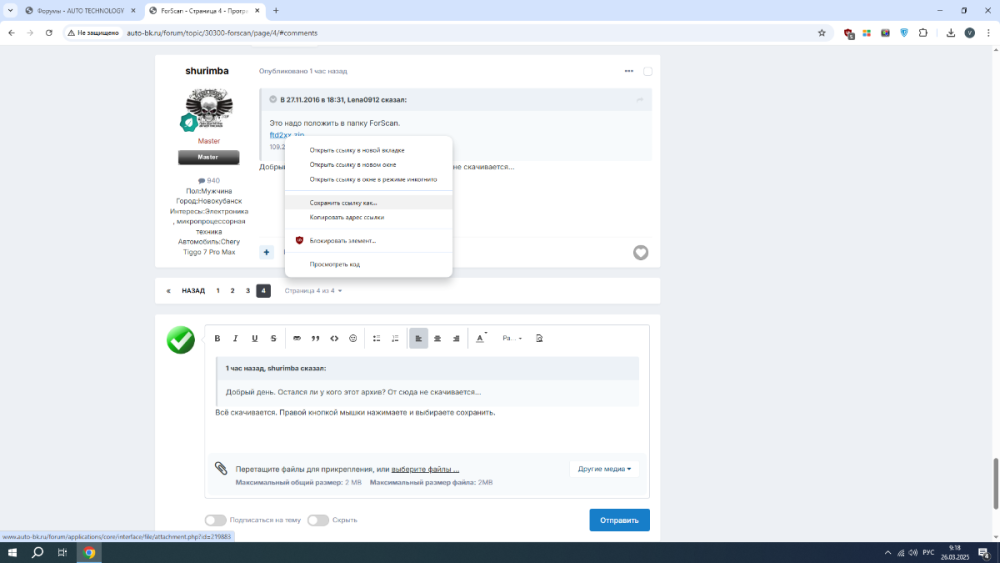Screen dimensions: 1000x563
Task: Open the выберите файлы link
Action: 425,469
